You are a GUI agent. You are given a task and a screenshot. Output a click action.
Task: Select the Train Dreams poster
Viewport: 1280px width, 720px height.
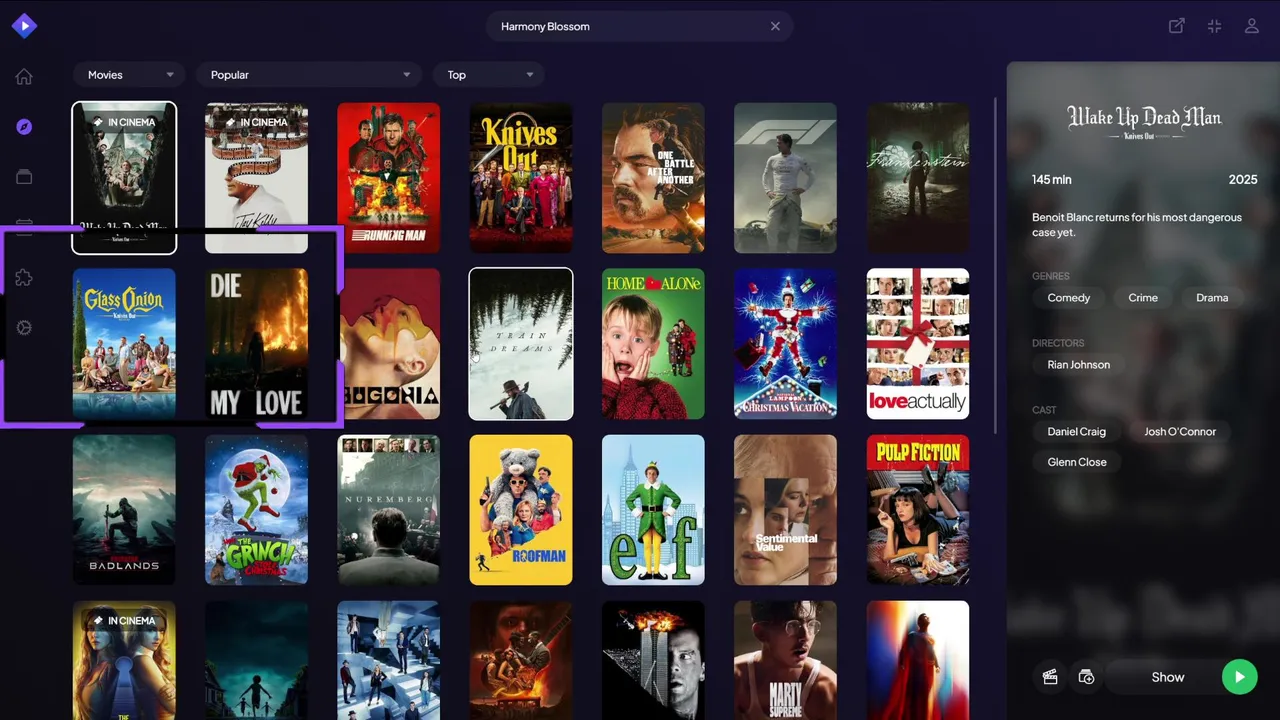(x=521, y=343)
